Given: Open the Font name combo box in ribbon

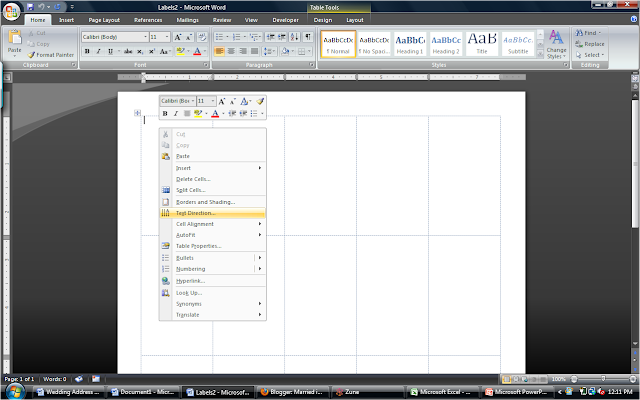Looking at the screenshot, I should (115, 37).
